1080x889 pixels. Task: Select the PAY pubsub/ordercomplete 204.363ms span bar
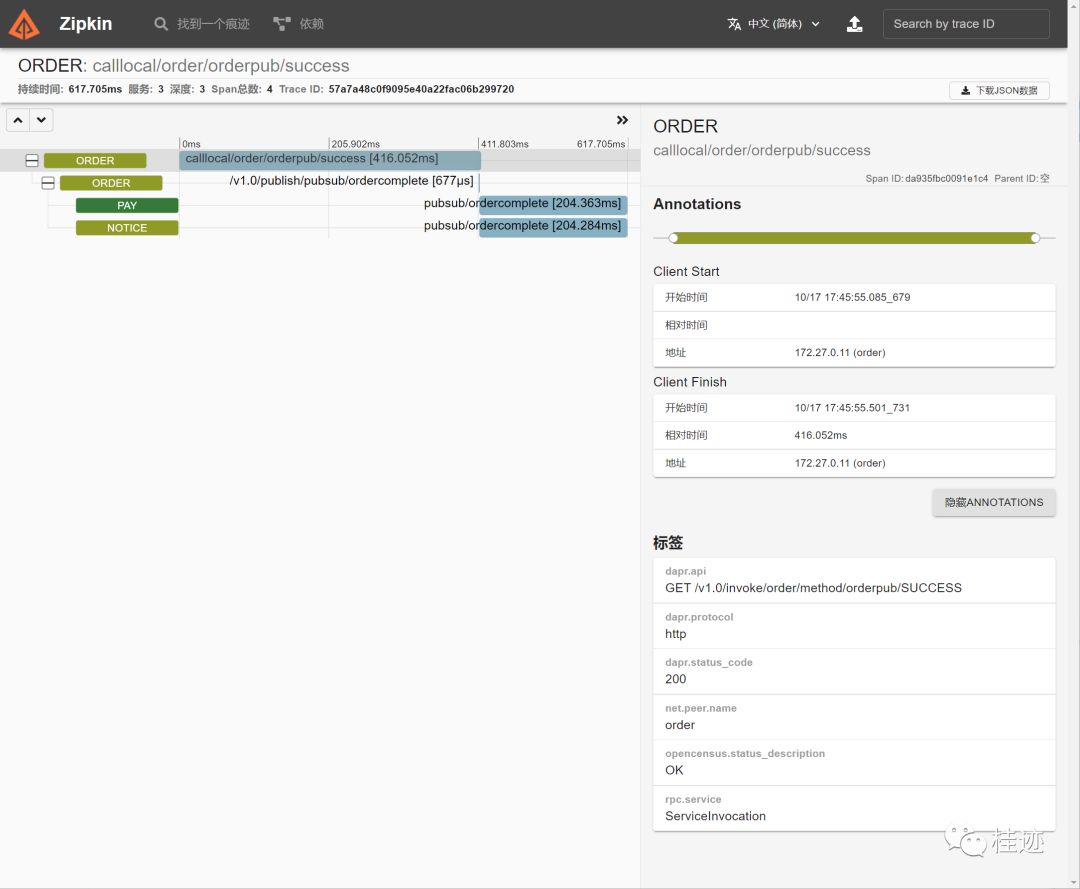553,205
